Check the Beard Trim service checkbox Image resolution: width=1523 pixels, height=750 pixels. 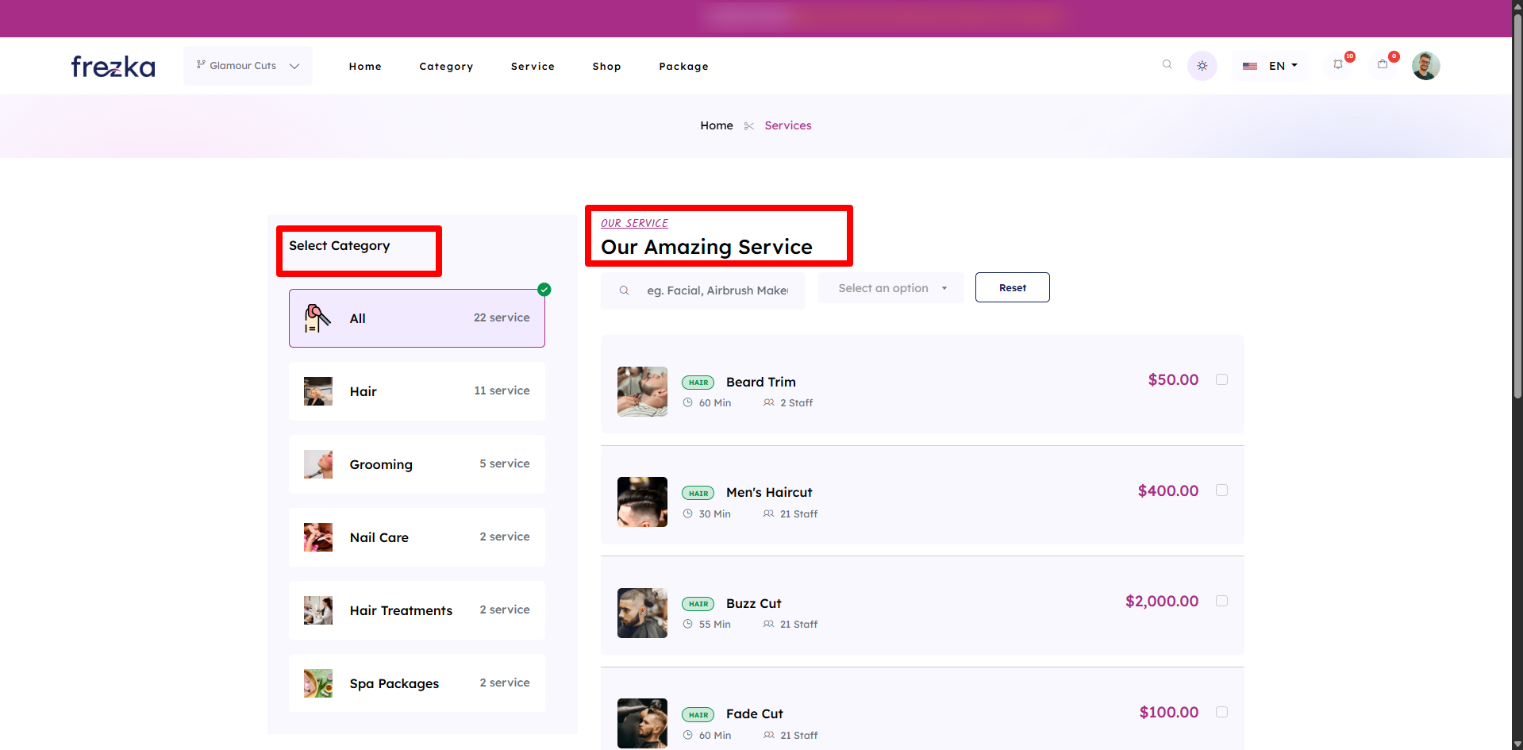pos(1222,380)
